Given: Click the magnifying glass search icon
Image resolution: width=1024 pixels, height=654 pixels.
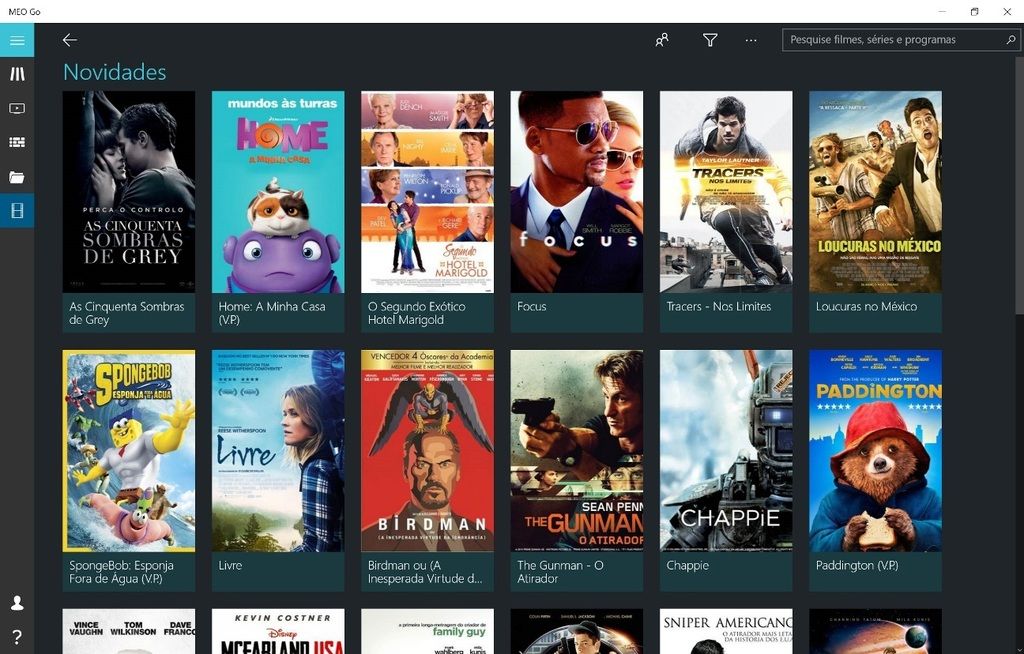Looking at the screenshot, I should (1010, 40).
